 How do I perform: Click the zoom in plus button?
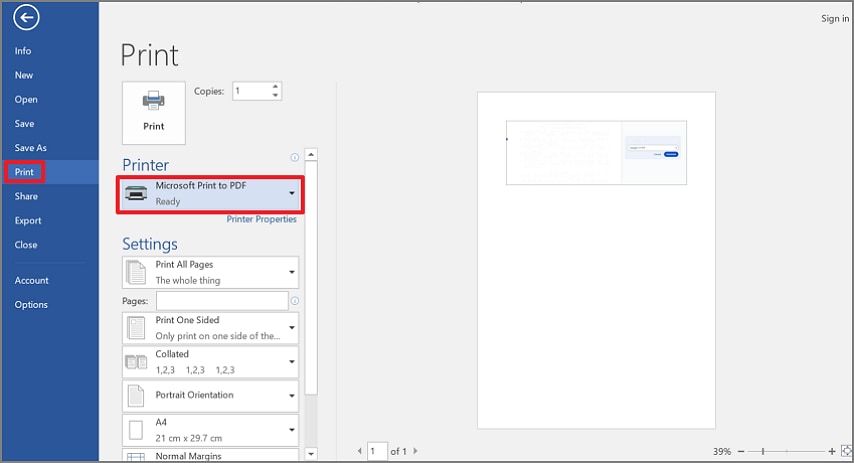click(832, 452)
